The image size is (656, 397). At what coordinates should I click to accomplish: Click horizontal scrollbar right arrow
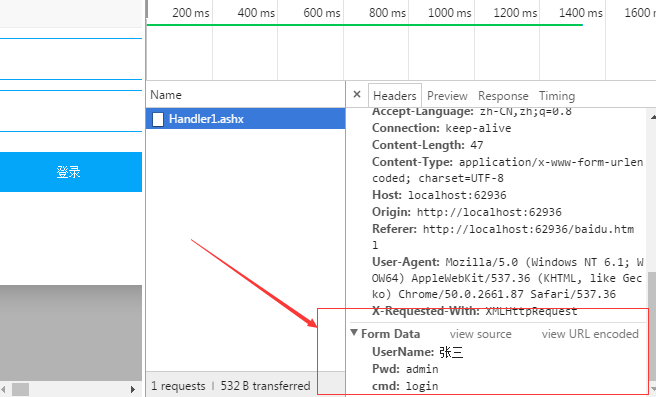pyautogui.click(x=133, y=389)
